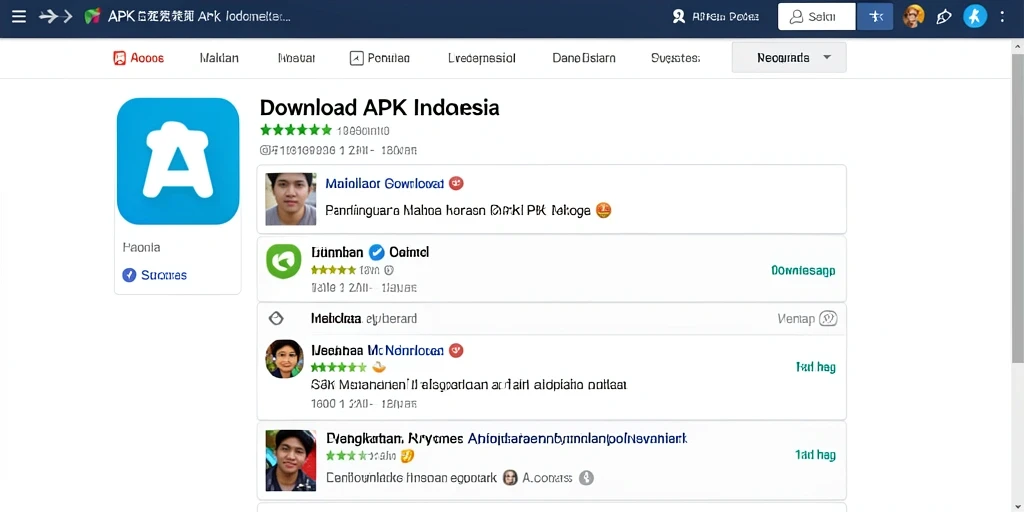The width and height of the screenshot is (1024, 512).
Task: Click the young man photo beside Dvangkaham
Action: pos(291,460)
